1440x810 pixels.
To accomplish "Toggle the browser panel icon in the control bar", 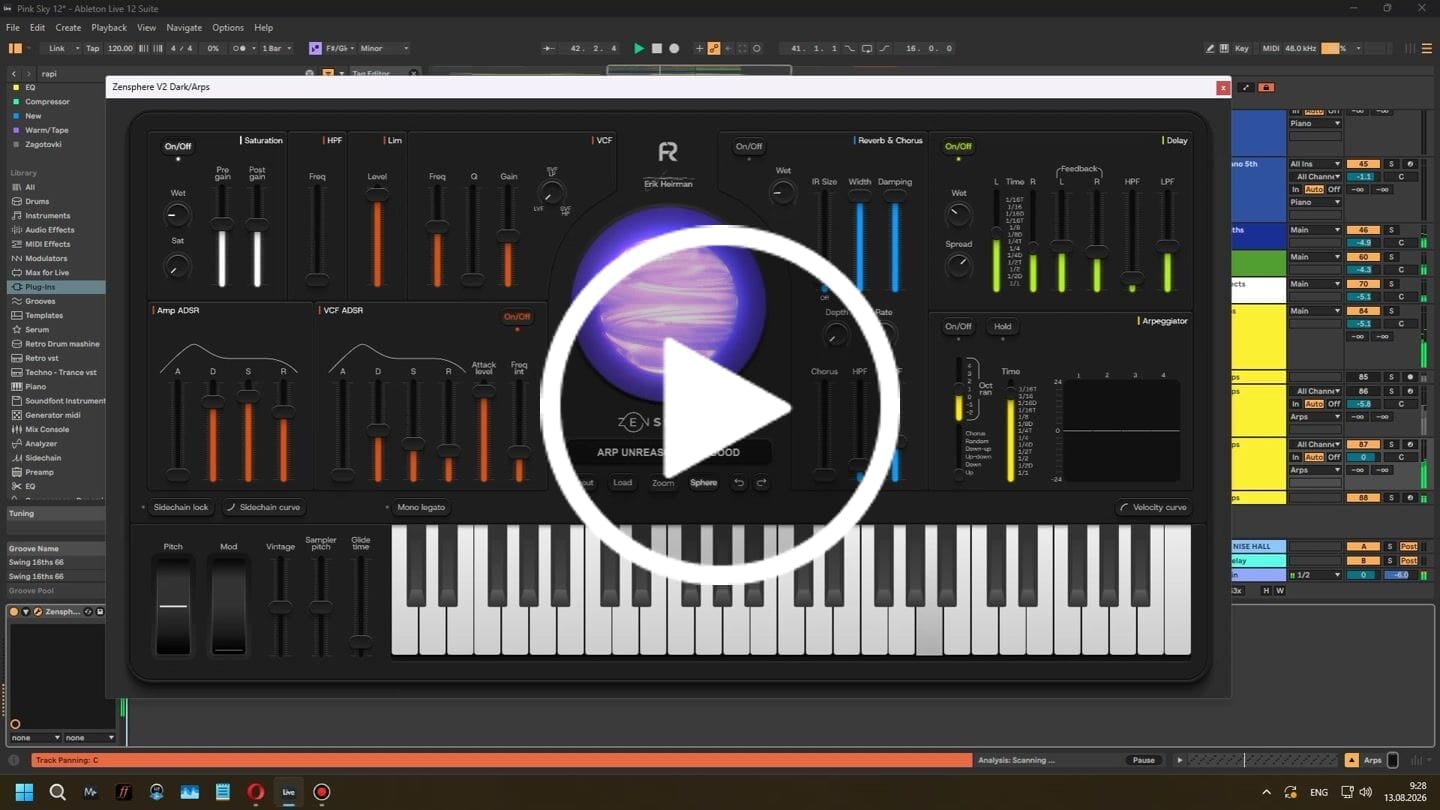I will (15, 48).
